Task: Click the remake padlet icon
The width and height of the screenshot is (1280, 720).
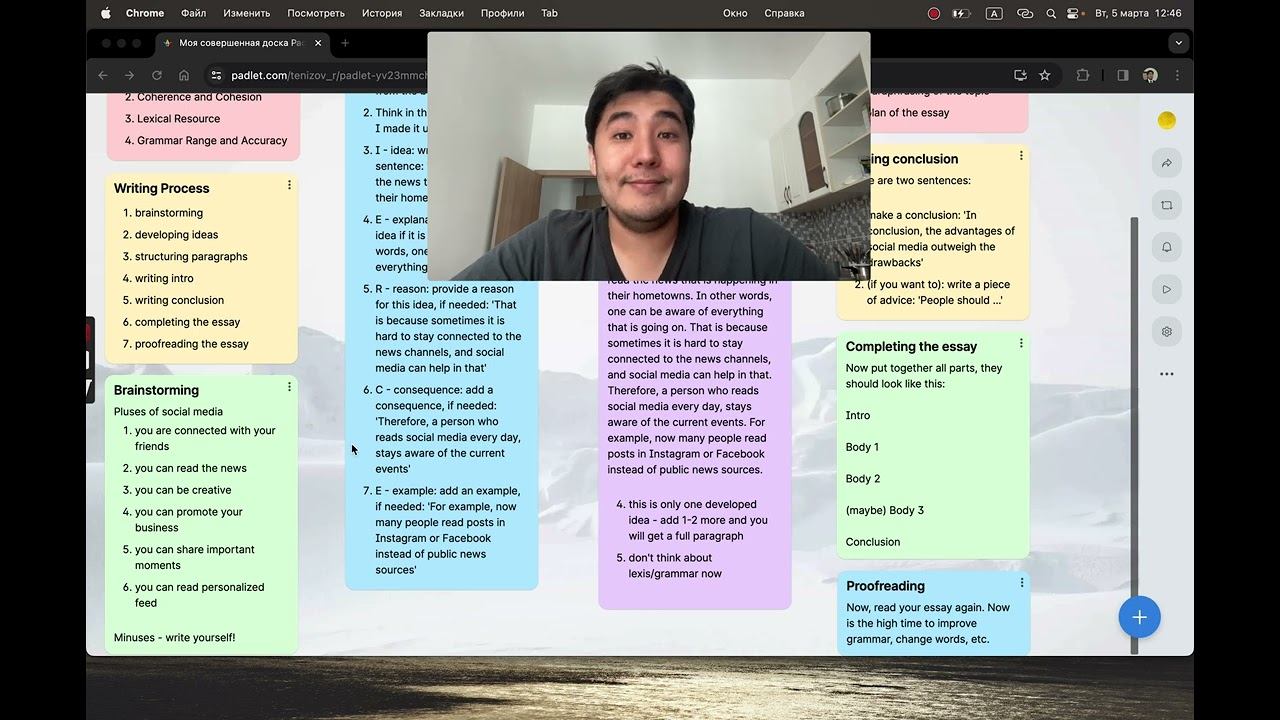Action: point(1166,205)
